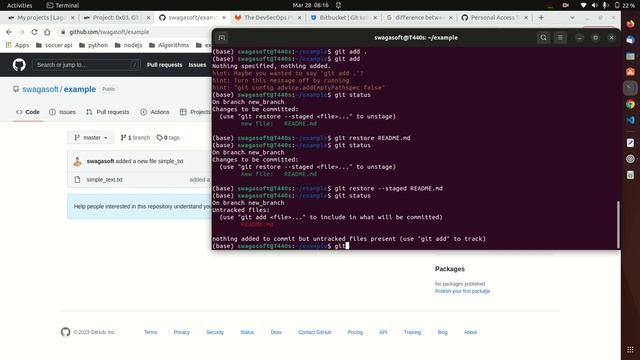Switch to Bitbucket browser tab

[343, 18]
